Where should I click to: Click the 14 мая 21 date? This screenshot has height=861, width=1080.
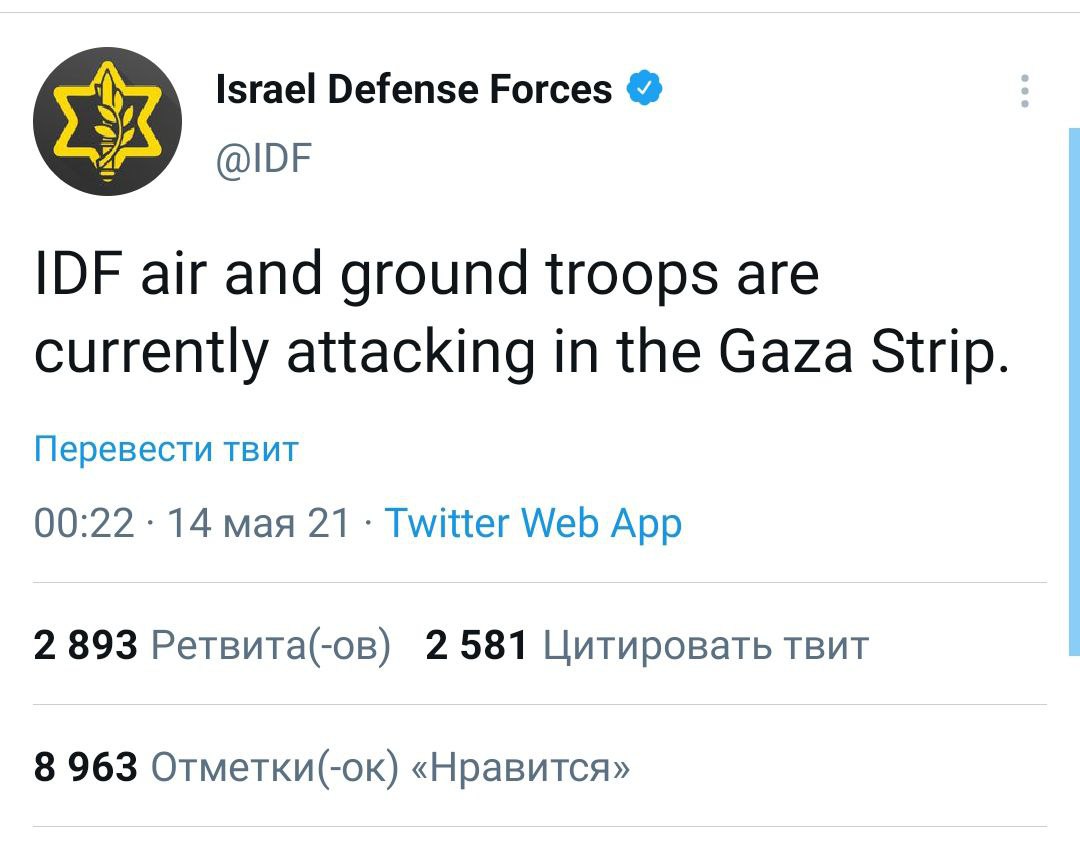pyautogui.click(x=259, y=523)
